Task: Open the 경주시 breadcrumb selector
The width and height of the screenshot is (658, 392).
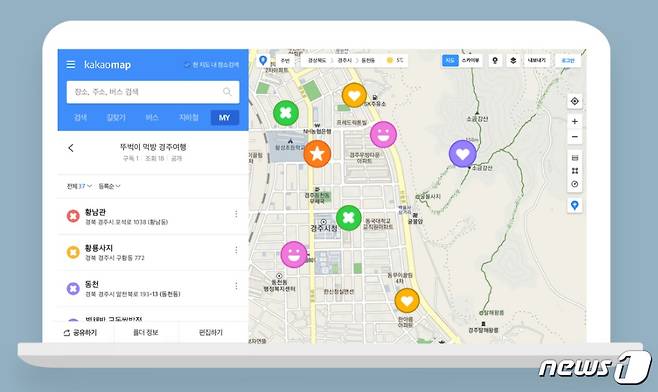Action: coord(345,60)
